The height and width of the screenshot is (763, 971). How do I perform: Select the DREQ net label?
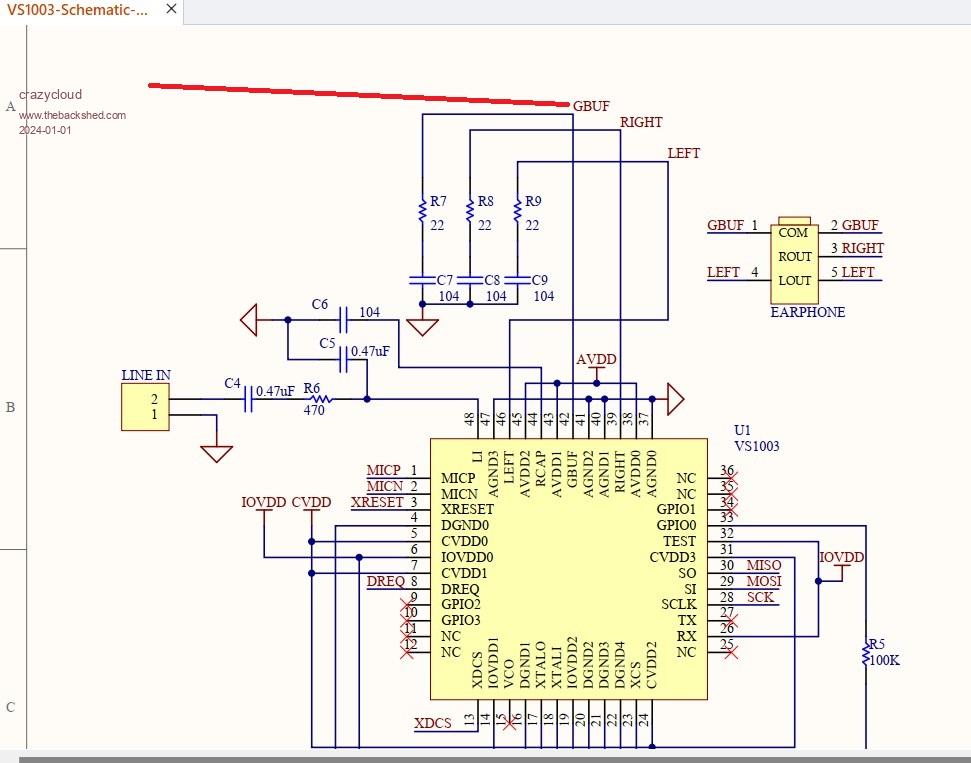point(385,581)
